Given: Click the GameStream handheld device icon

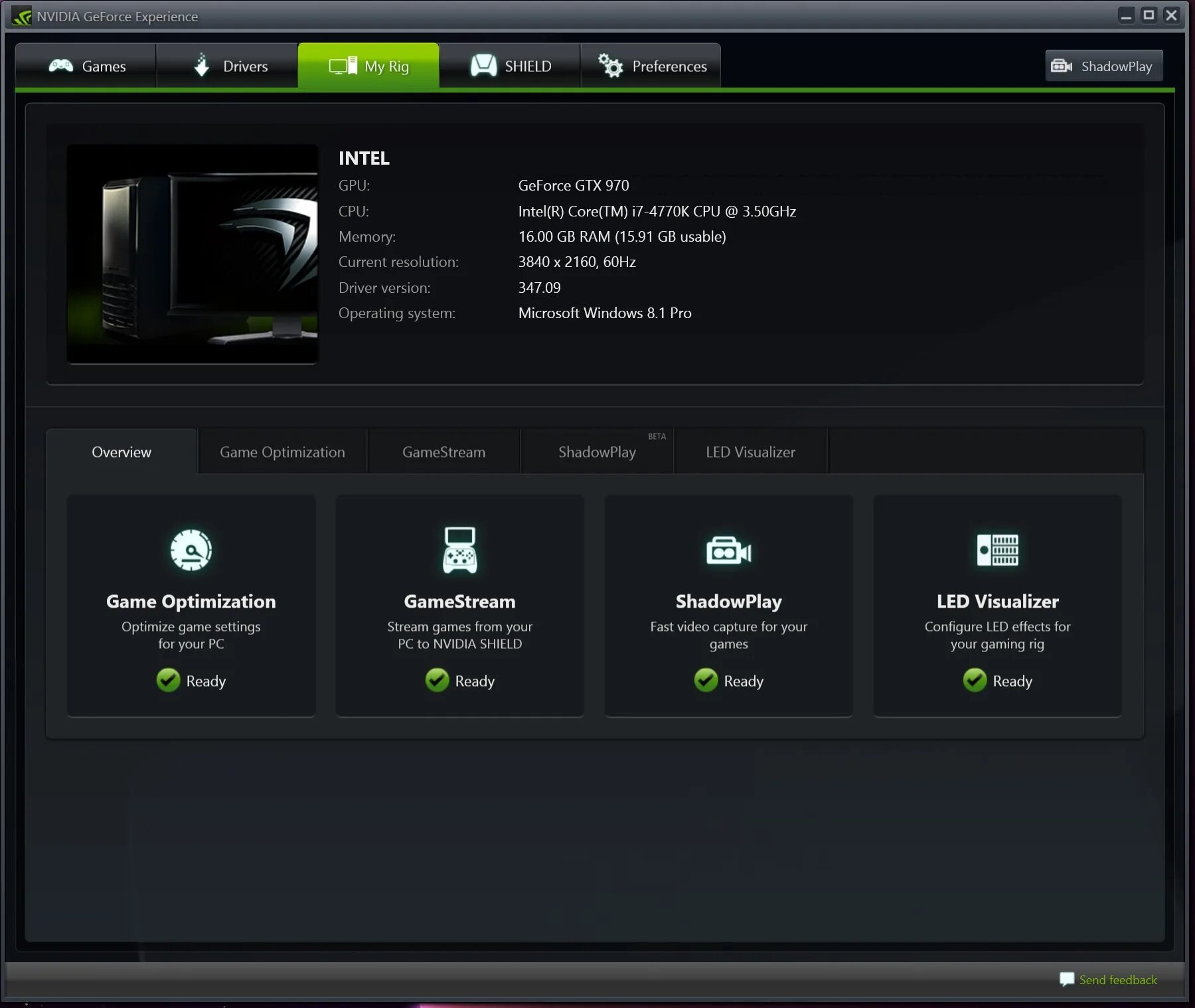Looking at the screenshot, I should (x=459, y=550).
